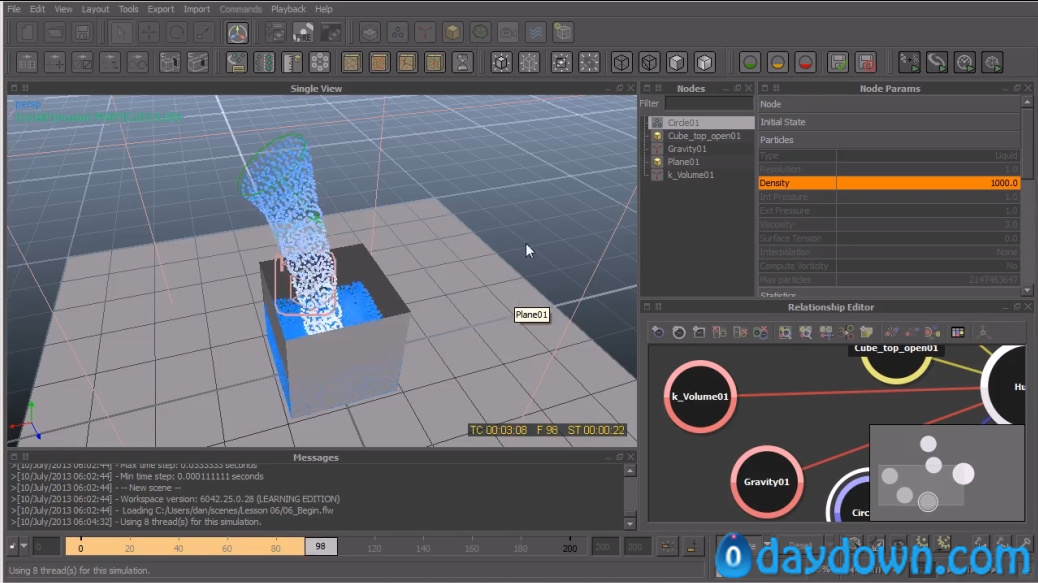Select flat shaded cube display mode
Image resolution: width=1038 pixels, height=583 pixels.
677,63
